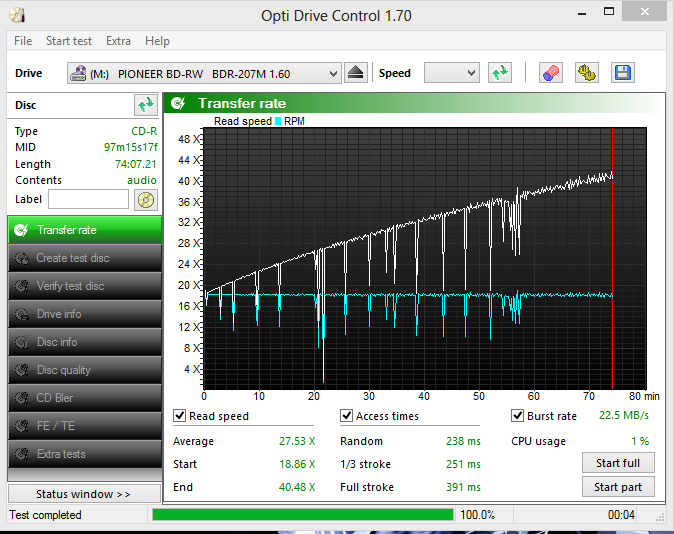Viewport: 674px width, 534px height.
Task: Open the Help menu
Action: tap(157, 41)
